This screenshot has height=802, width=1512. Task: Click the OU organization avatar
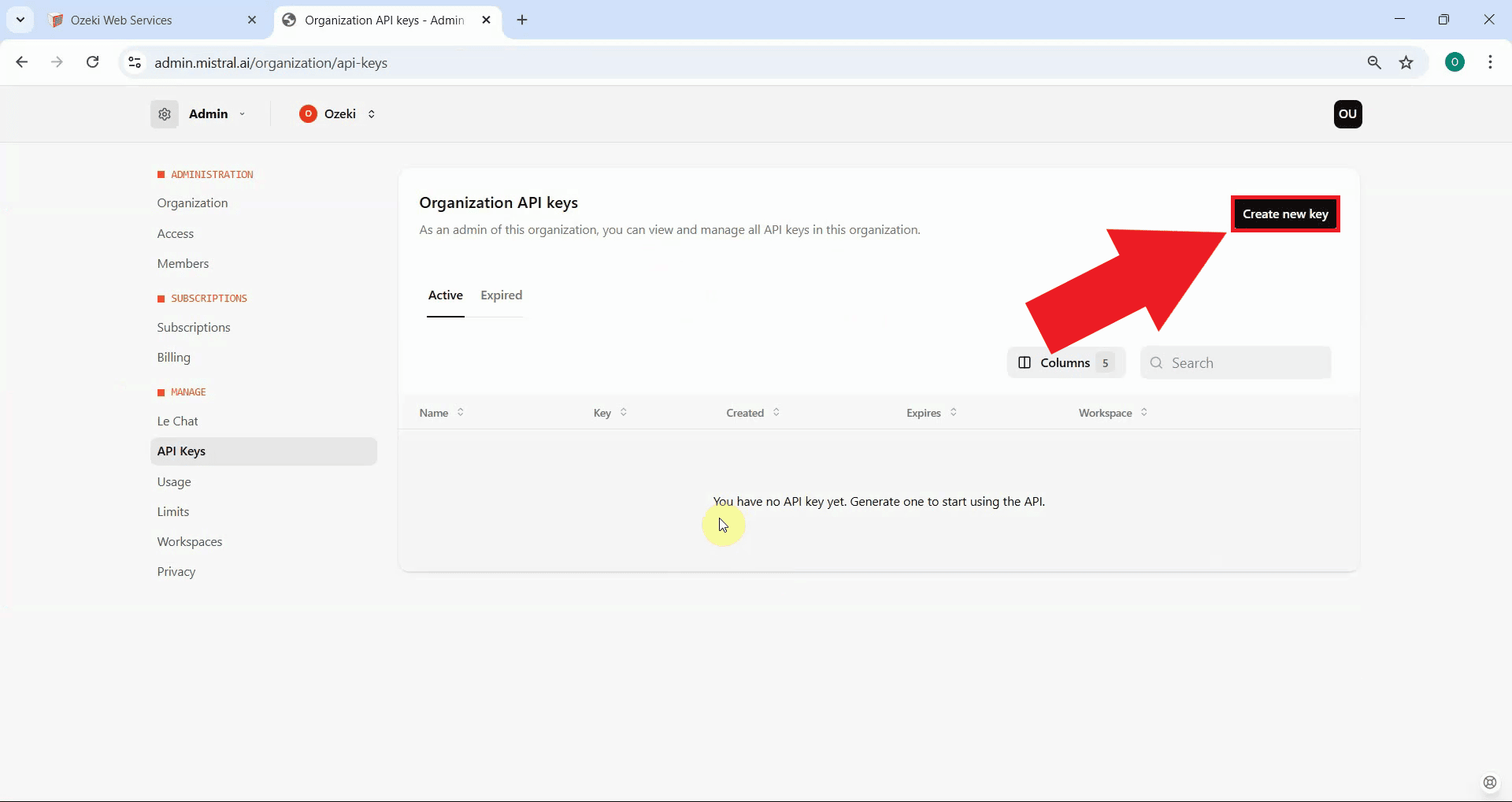[x=1347, y=114]
